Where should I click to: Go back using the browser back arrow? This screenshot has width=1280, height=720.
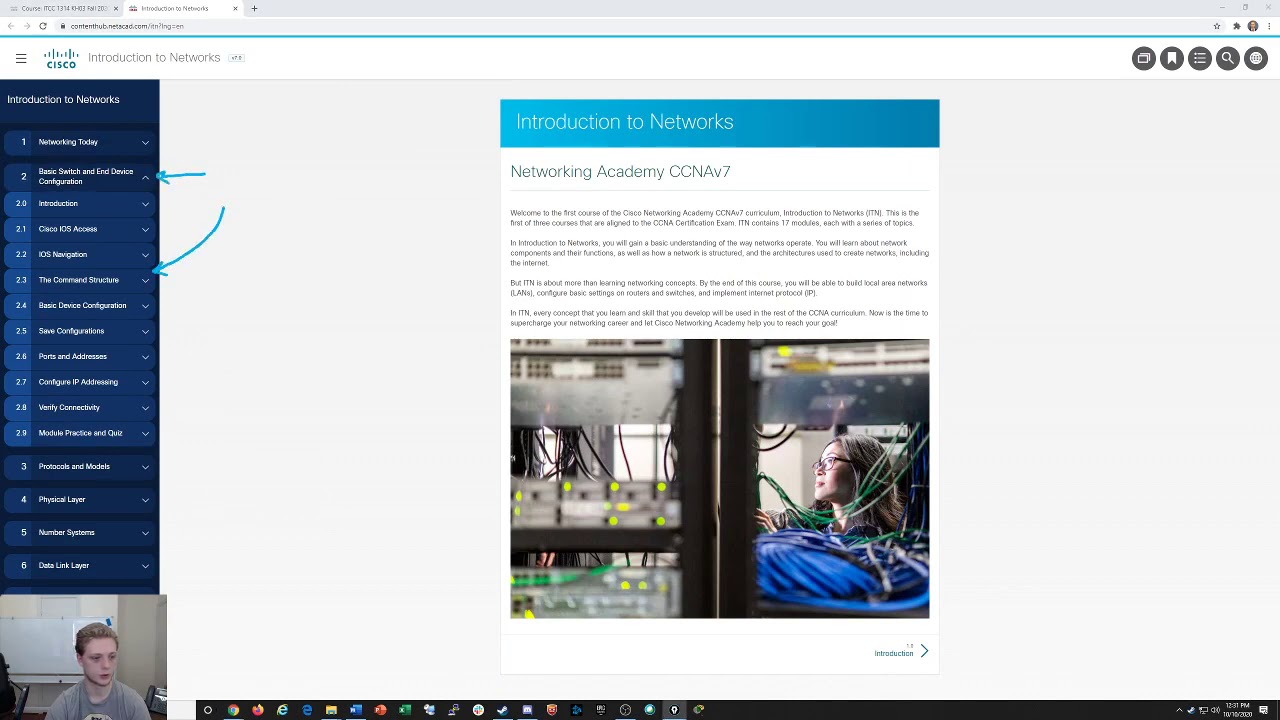point(11,26)
